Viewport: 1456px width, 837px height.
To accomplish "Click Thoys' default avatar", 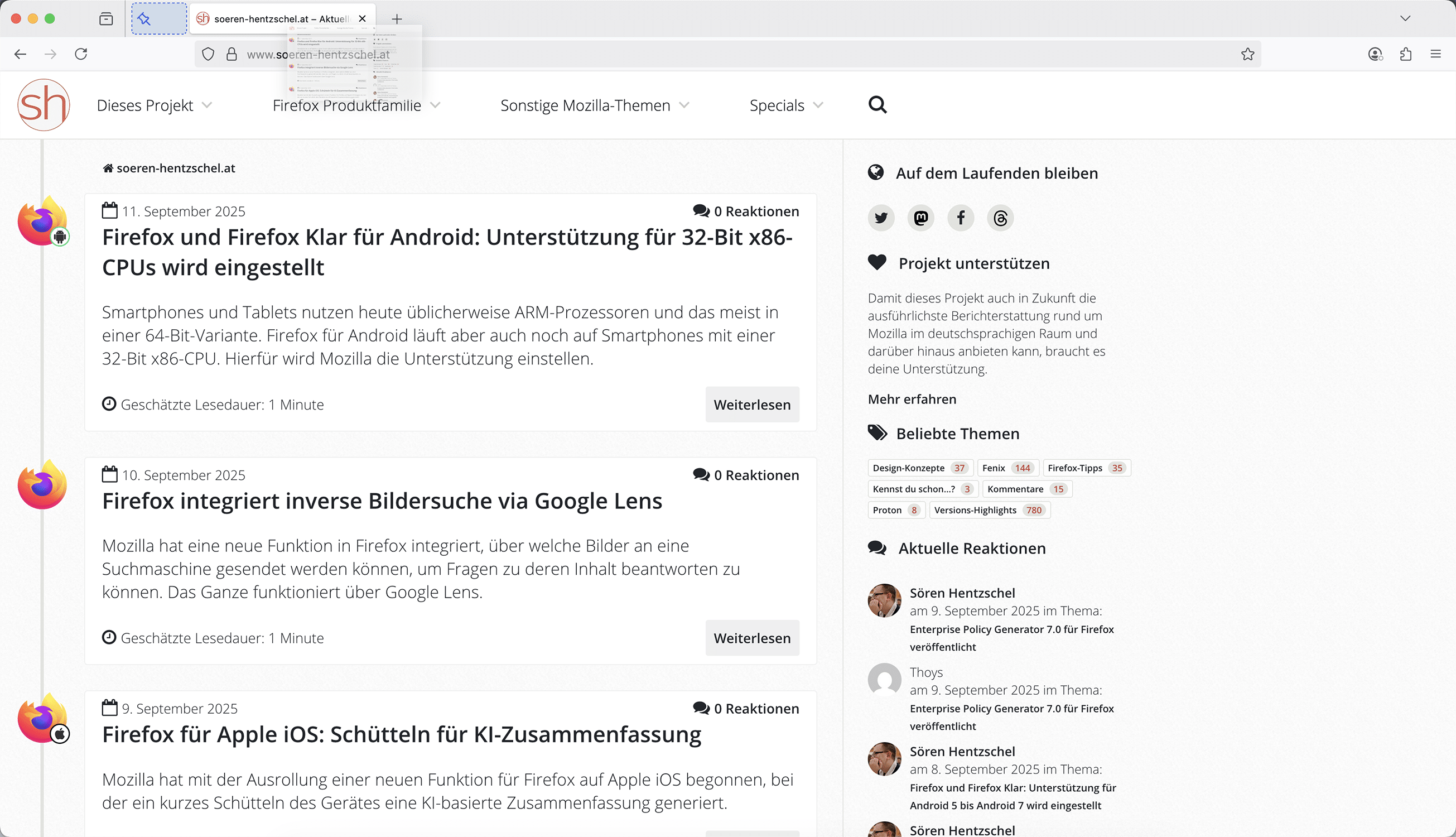I will (884, 680).
